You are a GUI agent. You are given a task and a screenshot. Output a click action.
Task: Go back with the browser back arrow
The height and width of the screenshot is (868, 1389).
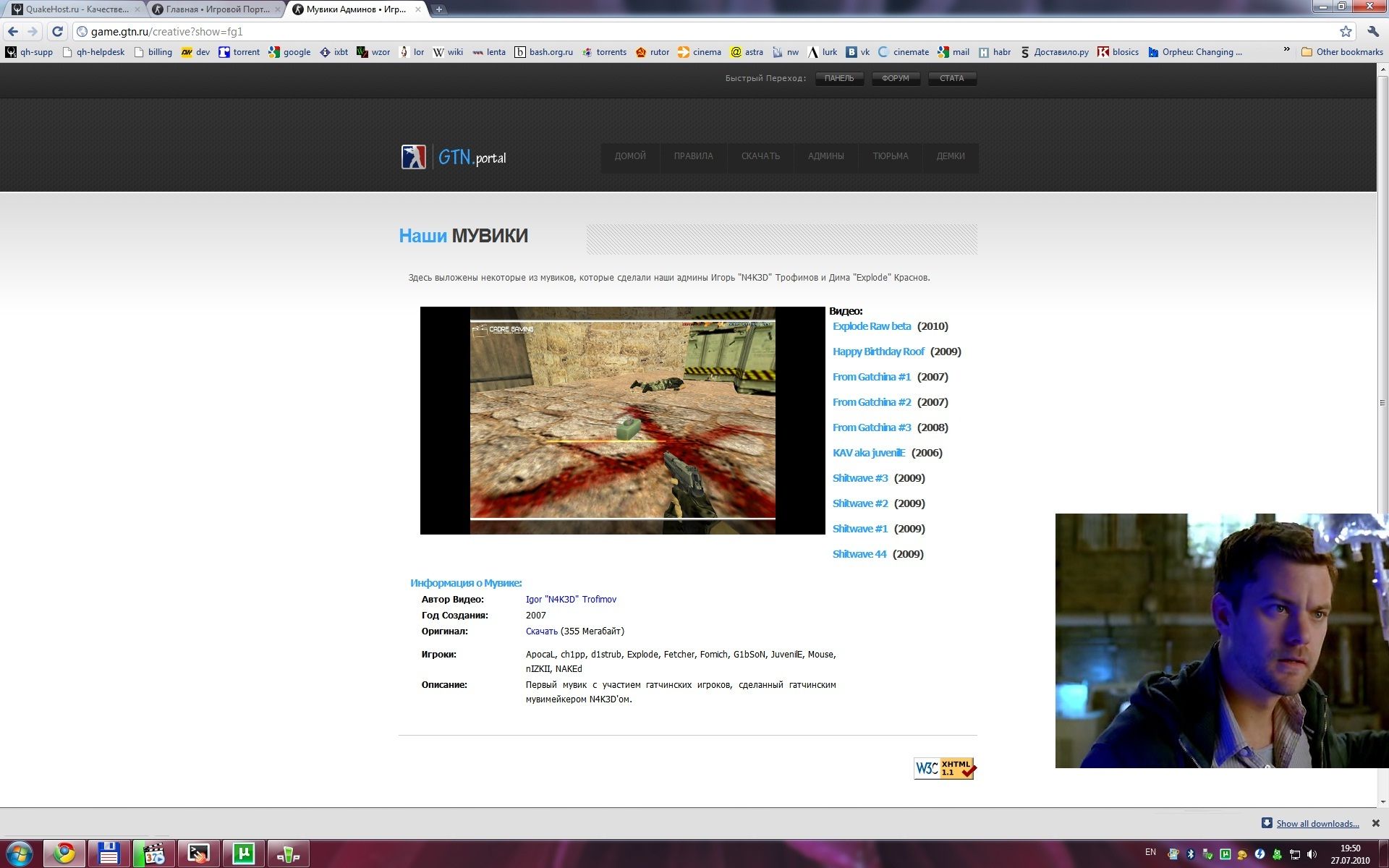pyautogui.click(x=13, y=32)
